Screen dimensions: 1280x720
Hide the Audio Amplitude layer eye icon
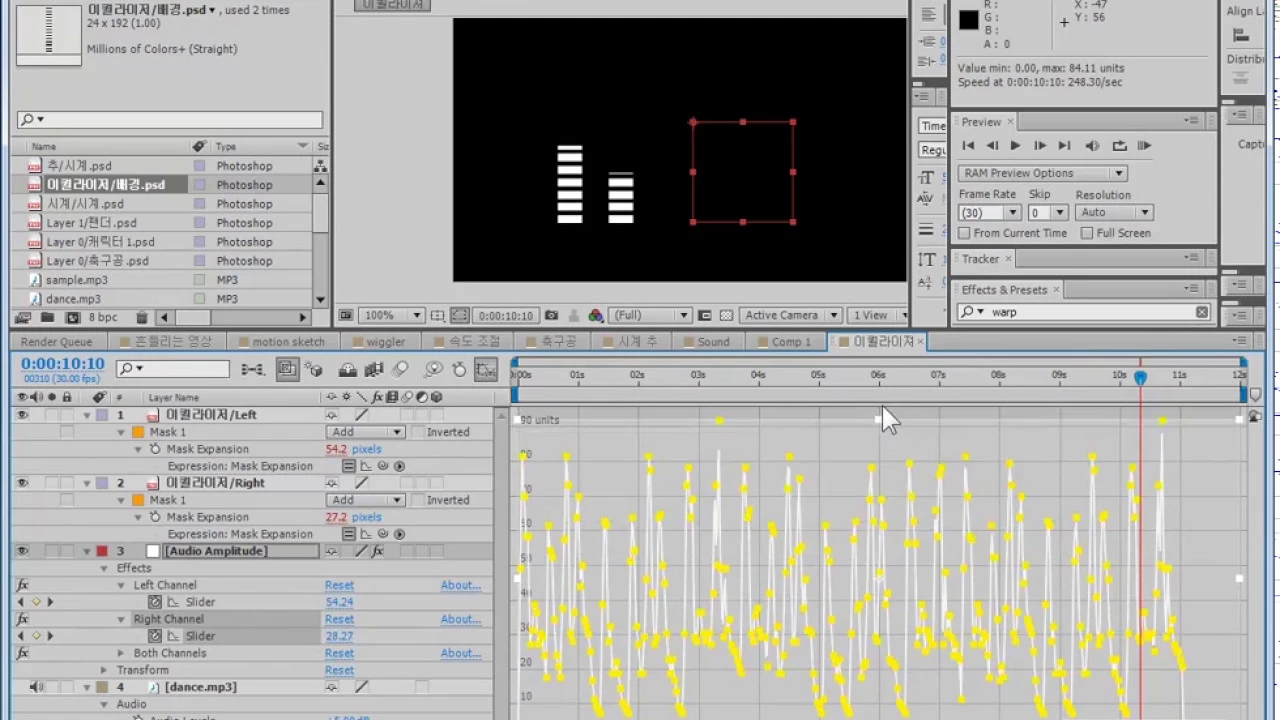pyautogui.click(x=22, y=551)
